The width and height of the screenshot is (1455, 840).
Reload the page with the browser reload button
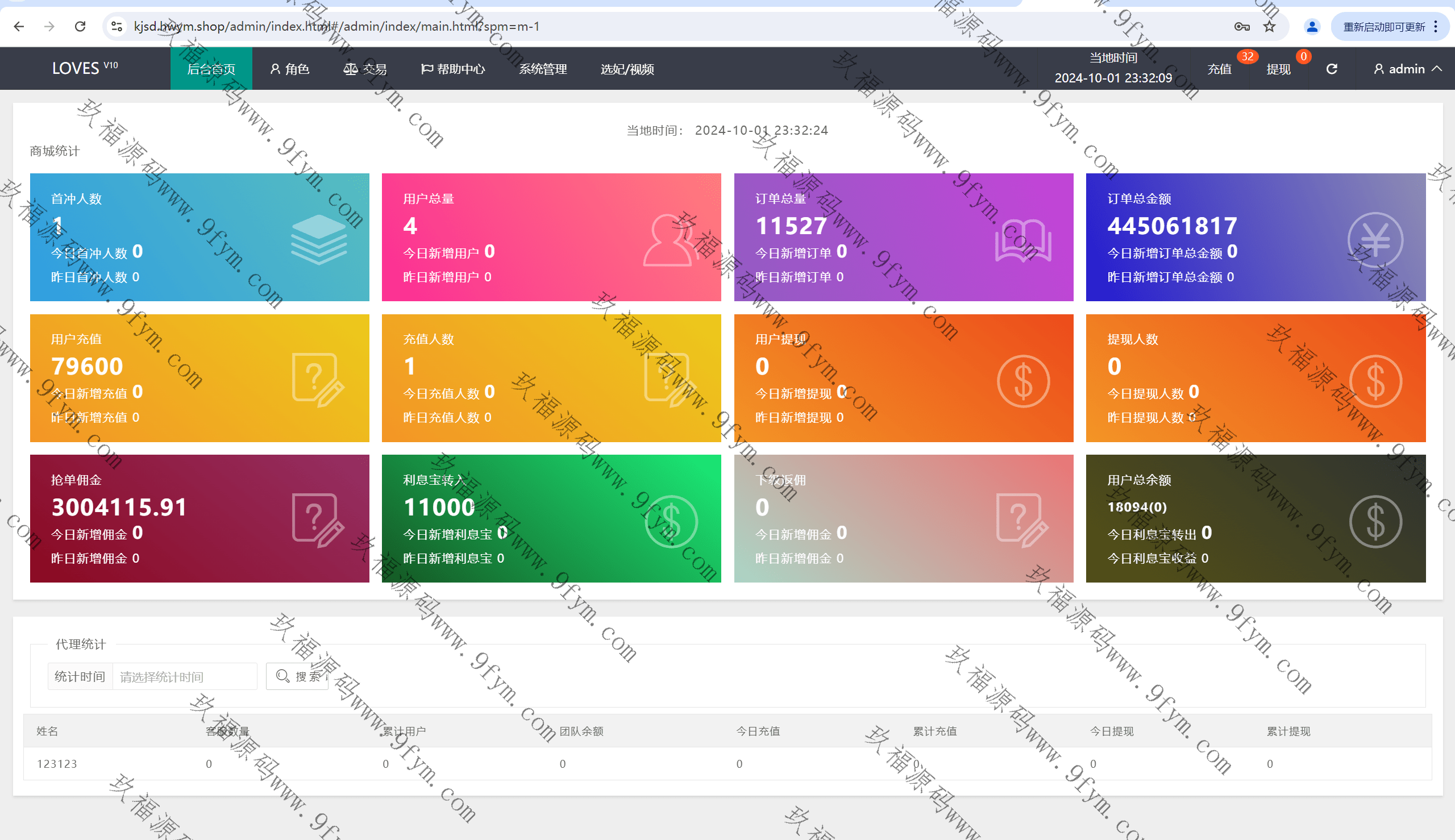coord(80,27)
